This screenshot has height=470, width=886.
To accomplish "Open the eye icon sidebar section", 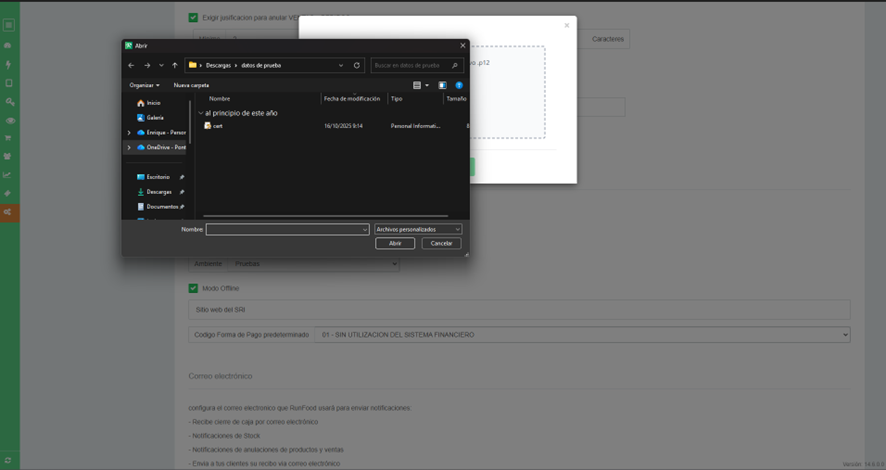I will pos(10,120).
